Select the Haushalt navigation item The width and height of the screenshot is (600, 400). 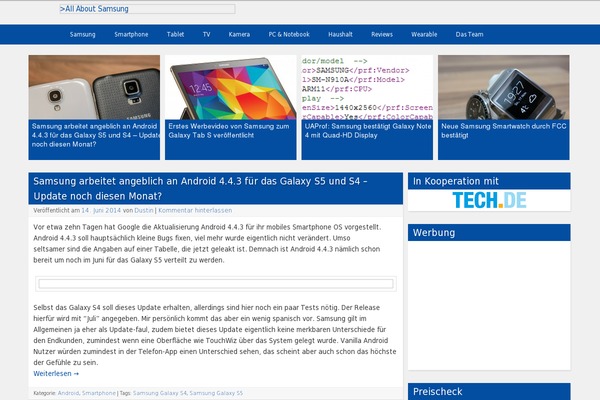(340, 34)
